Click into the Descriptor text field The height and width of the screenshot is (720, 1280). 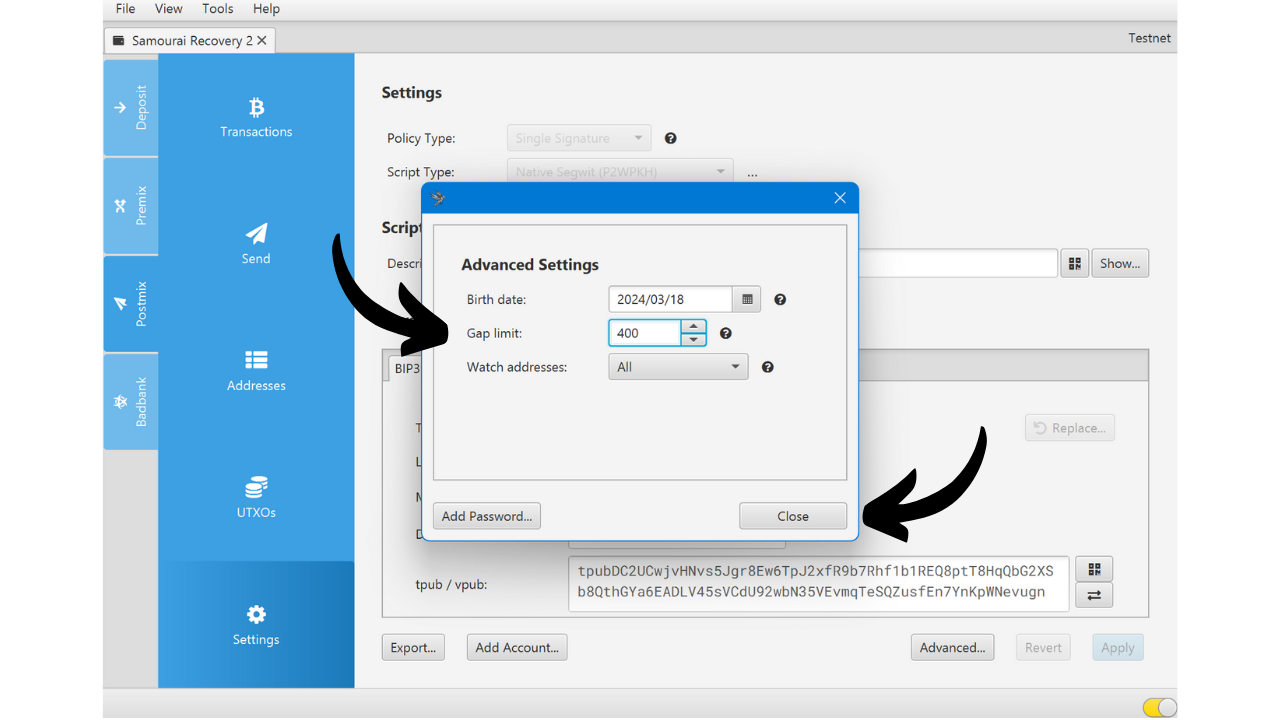coord(957,263)
